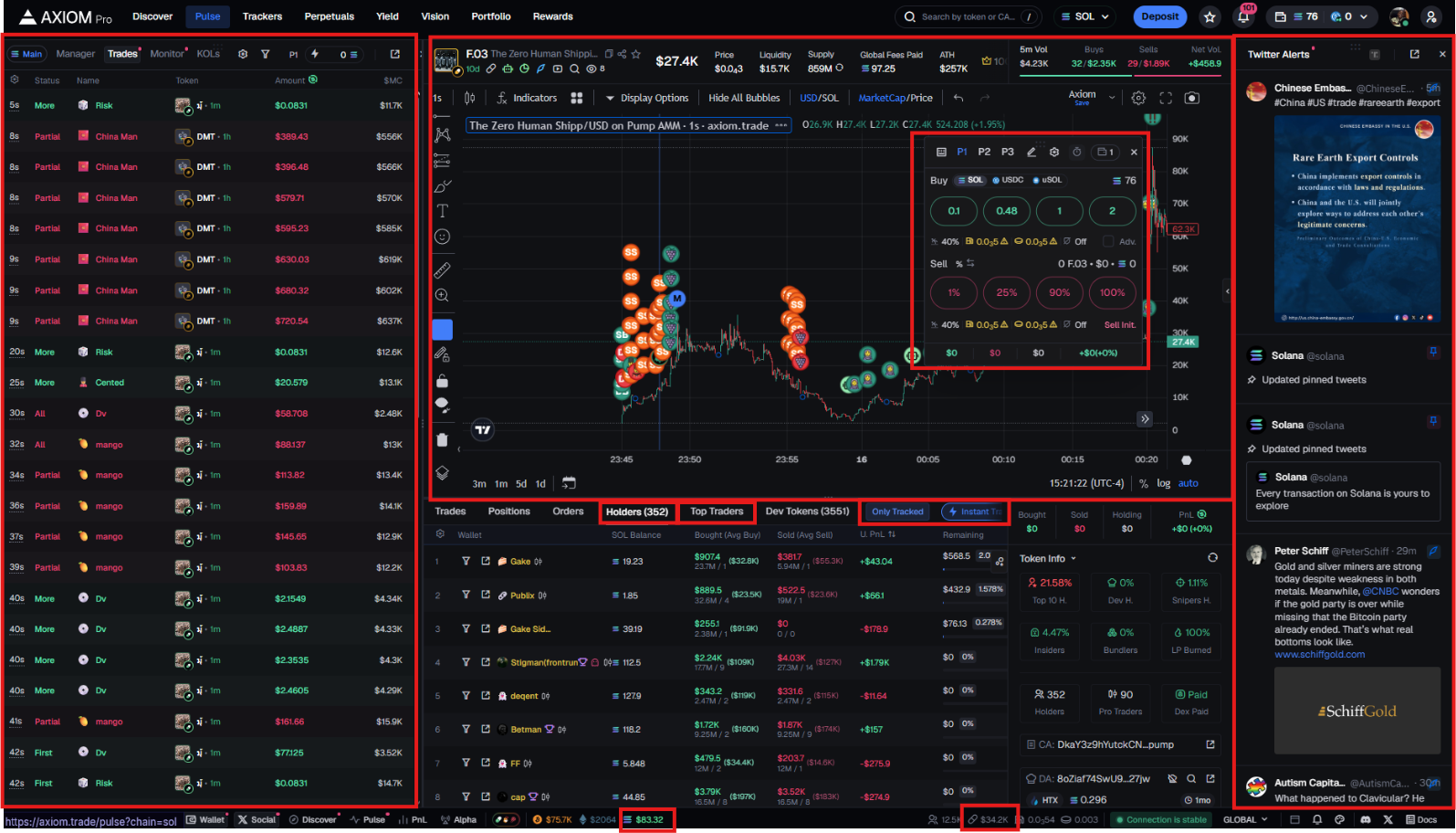Open the Main wallet group dropdown
Viewport: 1456px width, 833px height.
point(26,54)
